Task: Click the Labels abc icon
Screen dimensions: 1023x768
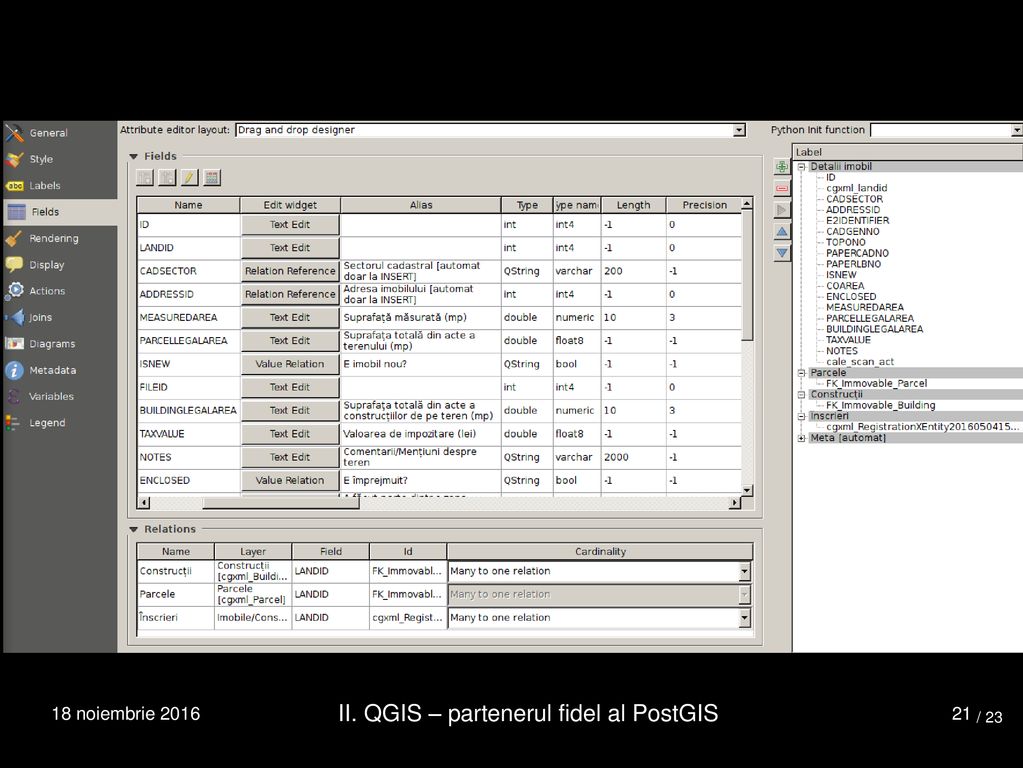Action: [14, 186]
